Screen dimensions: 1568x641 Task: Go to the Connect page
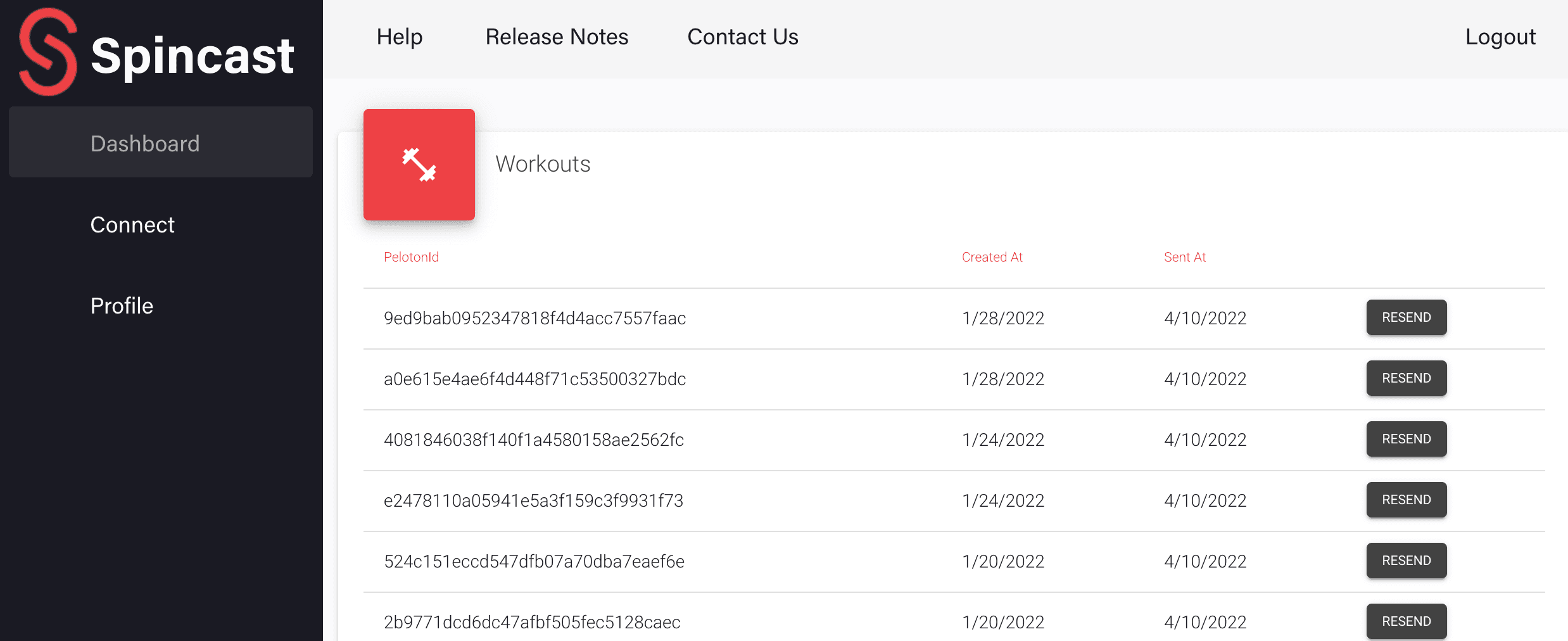pos(132,225)
